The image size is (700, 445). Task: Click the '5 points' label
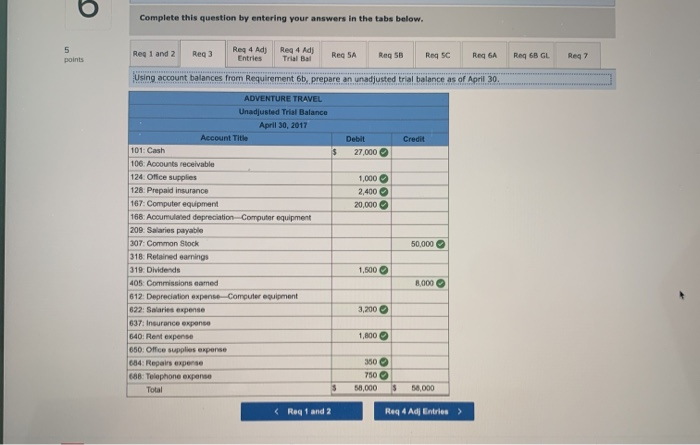click(74, 54)
